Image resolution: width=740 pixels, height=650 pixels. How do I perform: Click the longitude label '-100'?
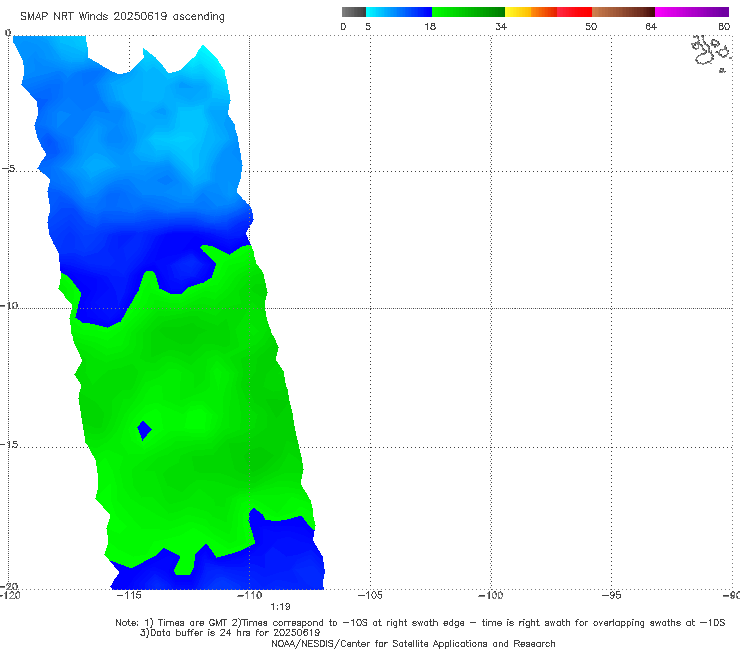[491, 595]
